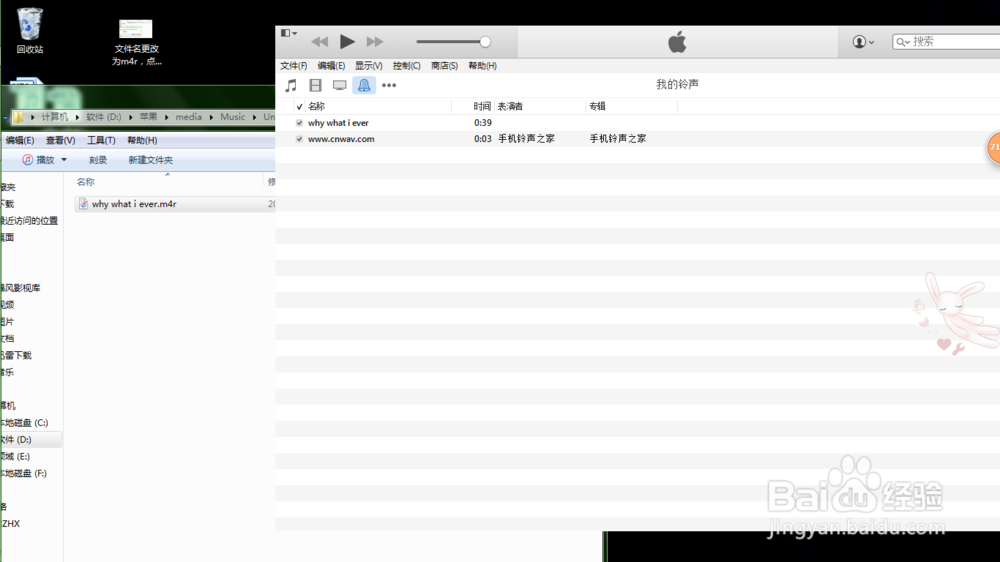Screen dimensions: 1000x562
Task: Open the 帮助(H) menu in iTunes
Action: (482, 66)
